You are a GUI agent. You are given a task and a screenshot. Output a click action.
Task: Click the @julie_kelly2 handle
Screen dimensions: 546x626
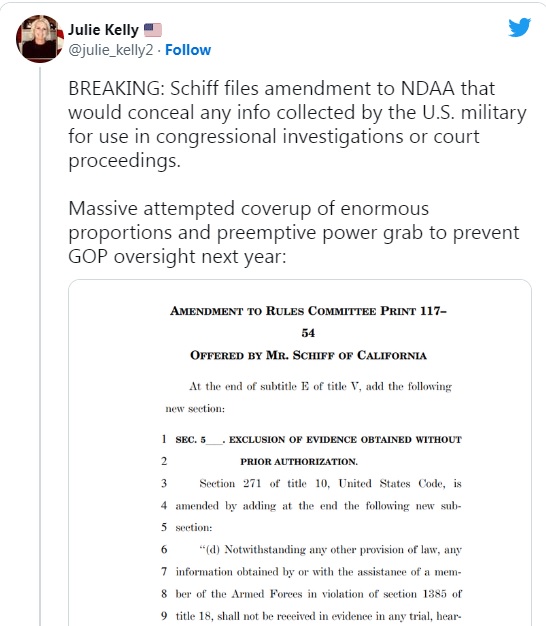(111, 50)
